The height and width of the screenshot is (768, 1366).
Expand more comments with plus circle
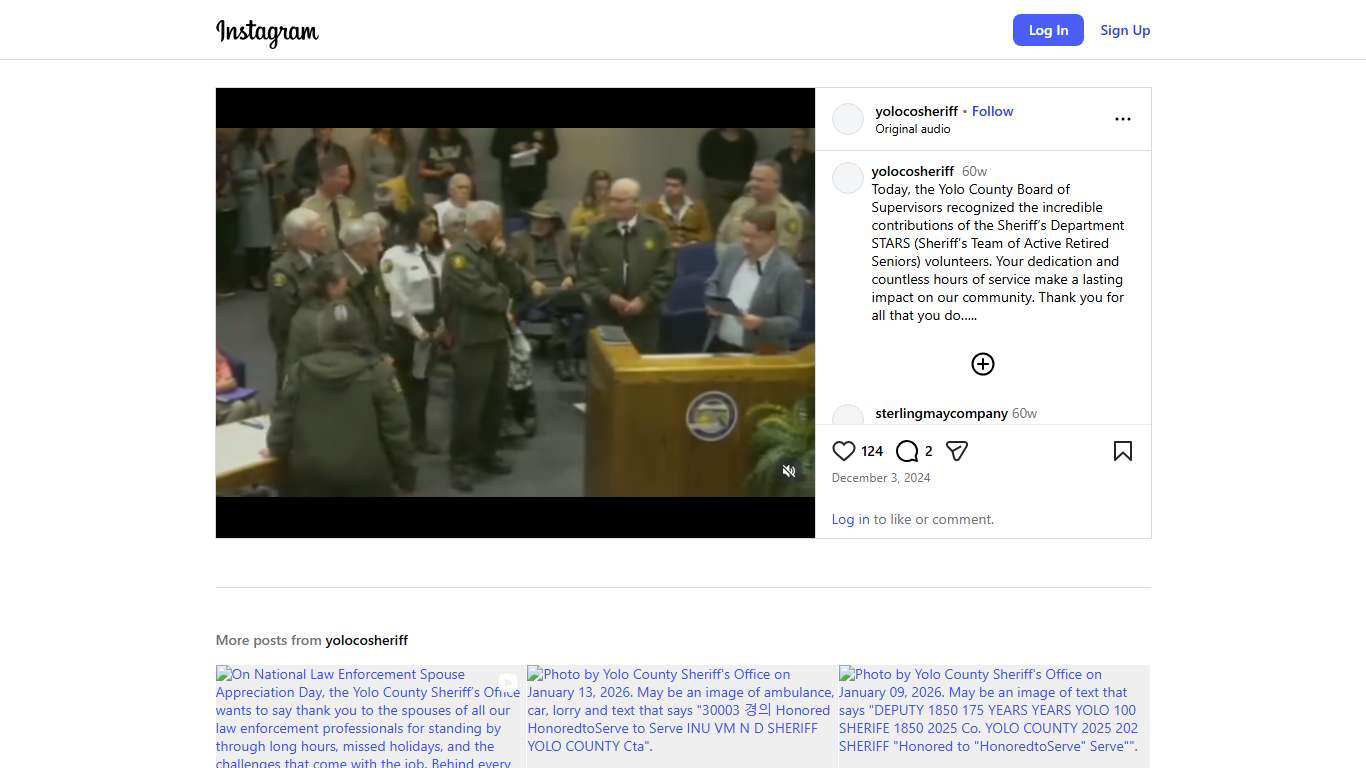click(982, 364)
